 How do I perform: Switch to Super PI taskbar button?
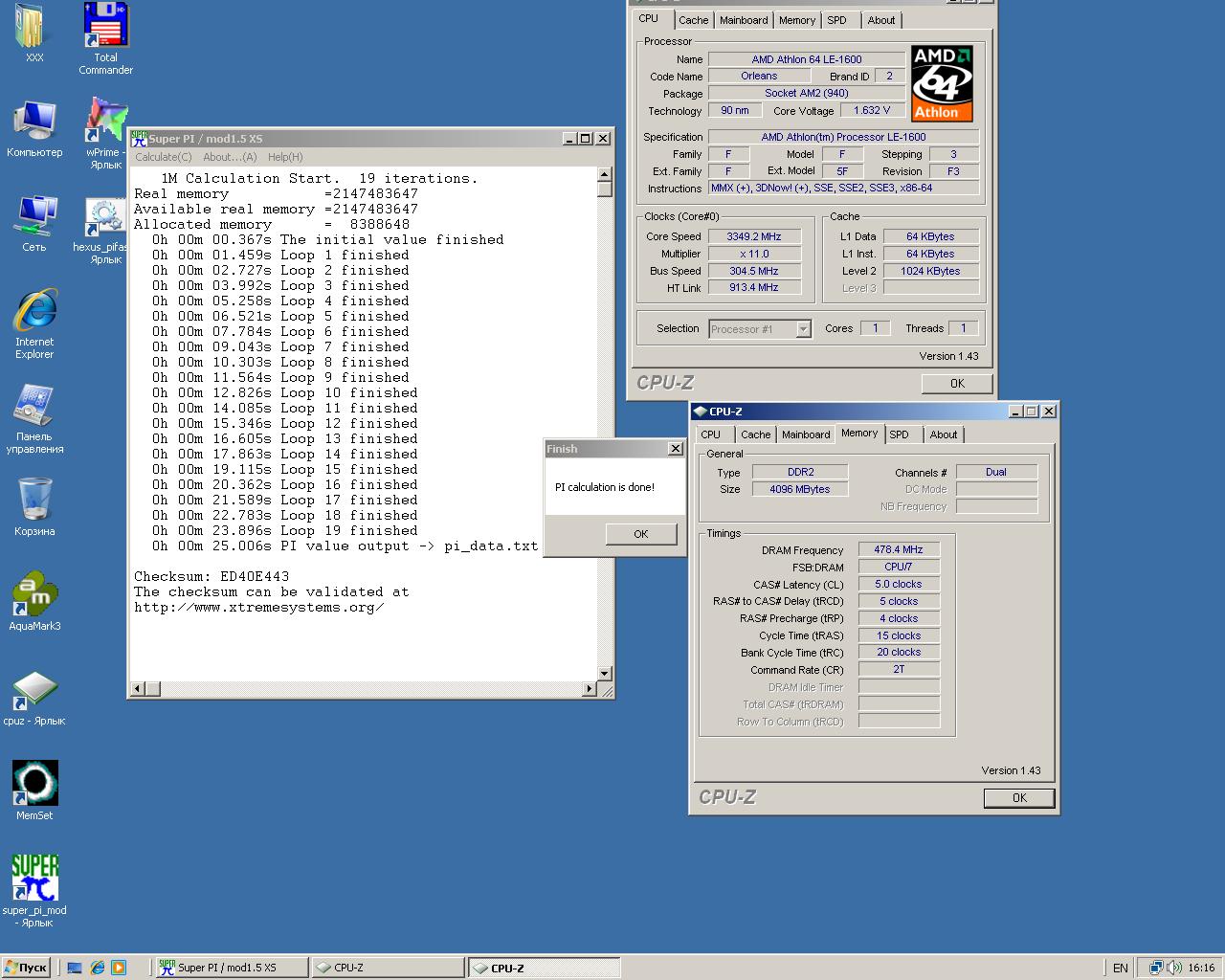coord(232,968)
